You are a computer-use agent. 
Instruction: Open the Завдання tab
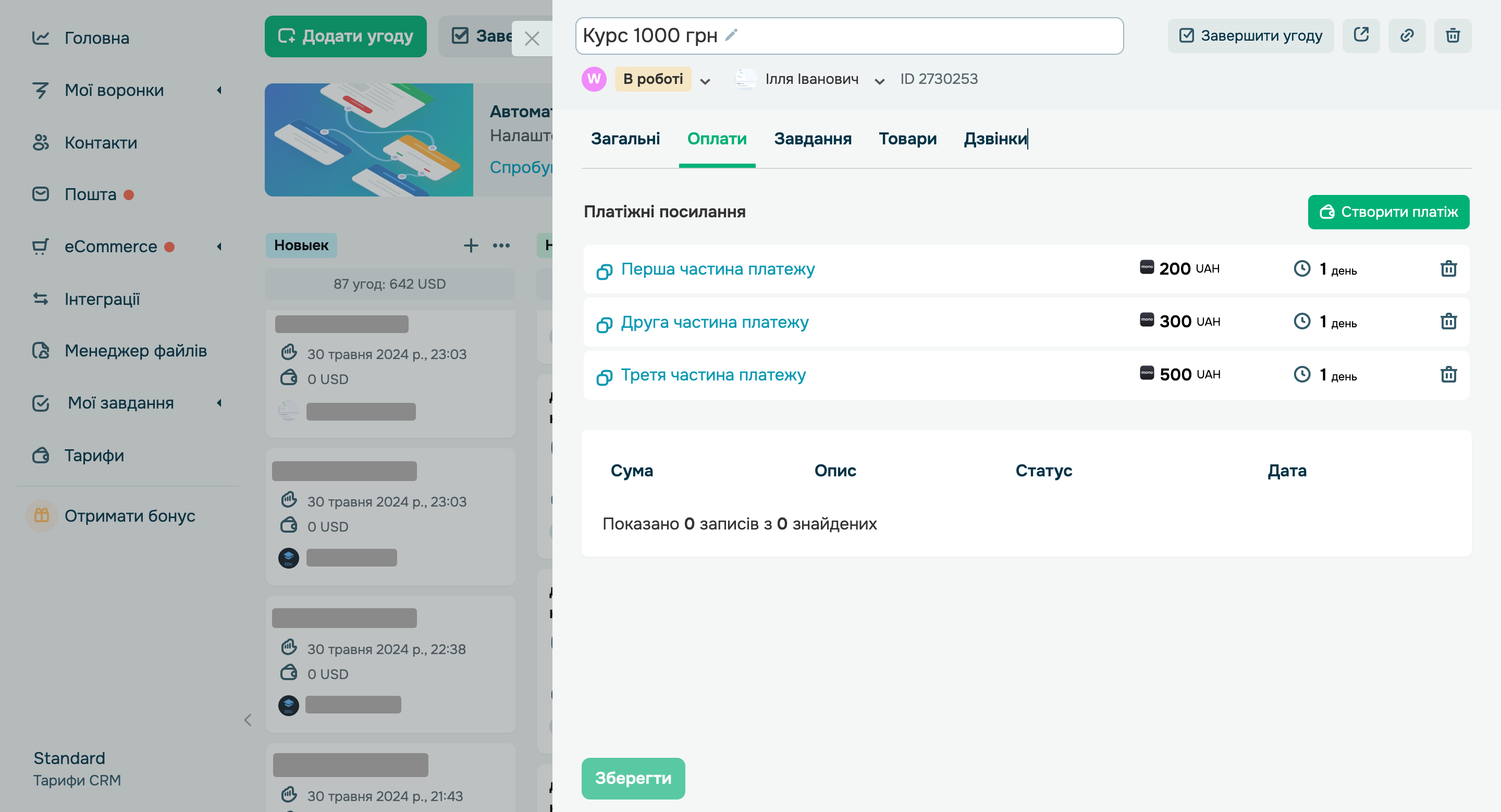(813, 139)
